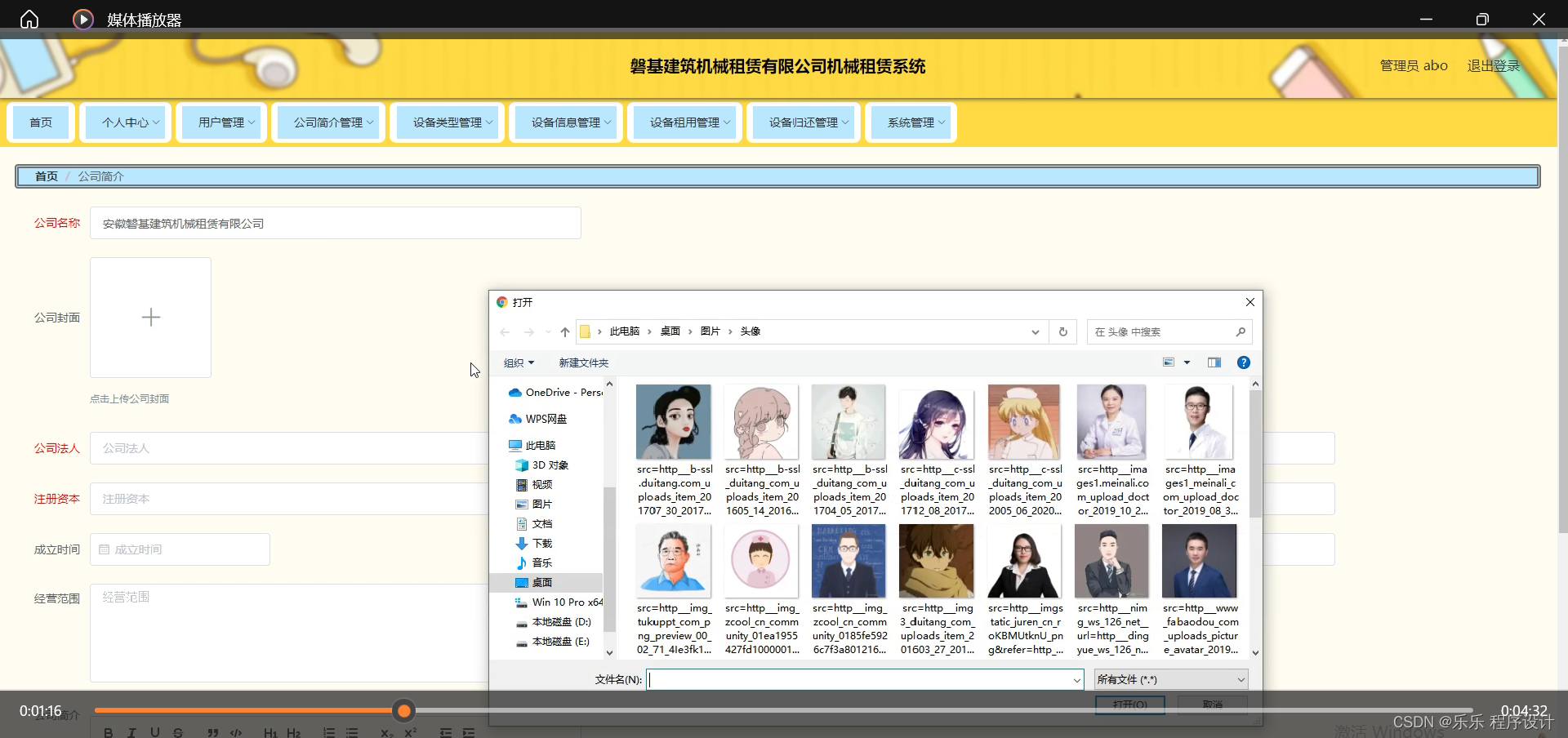Click 首页 in the page breadcrumb
The height and width of the screenshot is (738, 1568).
[x=47, y=176]
